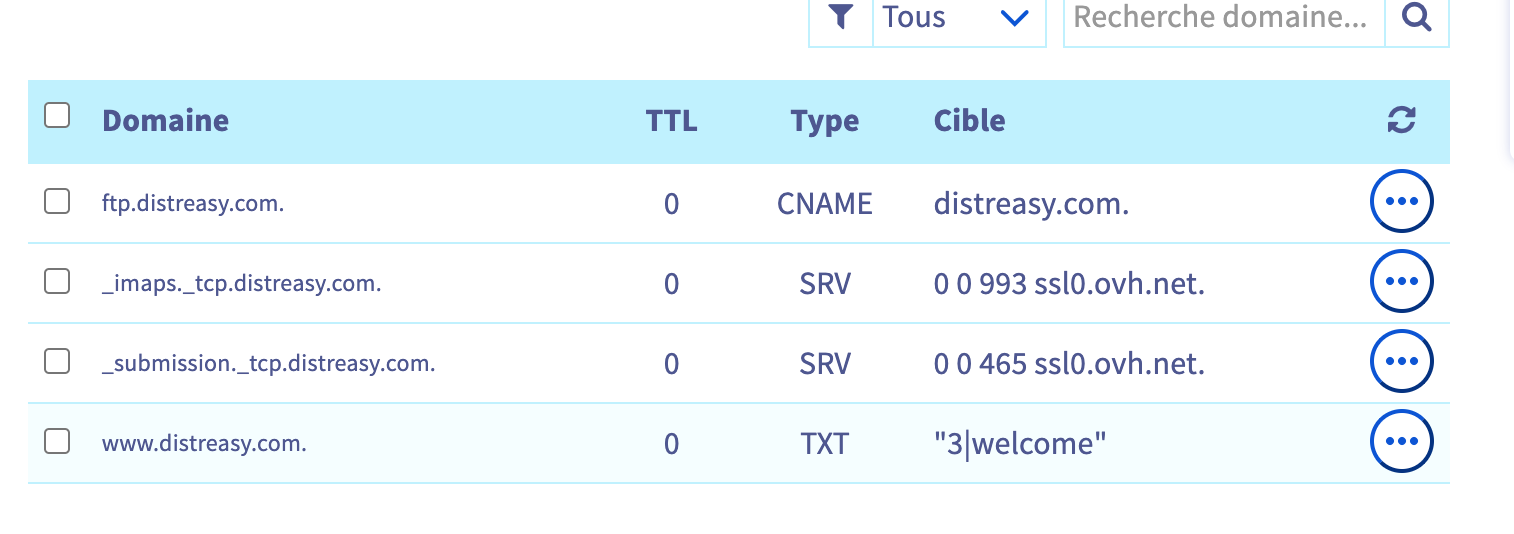Screen dimensions: 1514x534
Task: Select the _imaps._tcp.distreasy.com row checkbox
Action: coord(57,282)
